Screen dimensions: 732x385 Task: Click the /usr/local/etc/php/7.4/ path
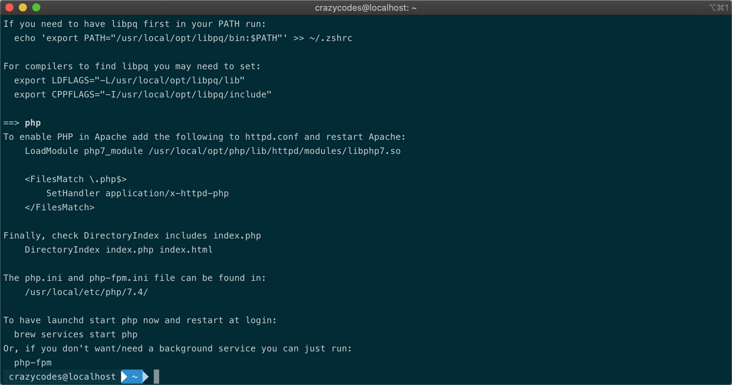86,292
